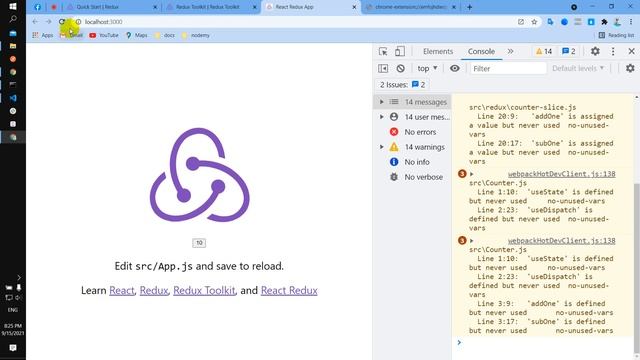Switch to the chrome-extension tab

[410, 7]
